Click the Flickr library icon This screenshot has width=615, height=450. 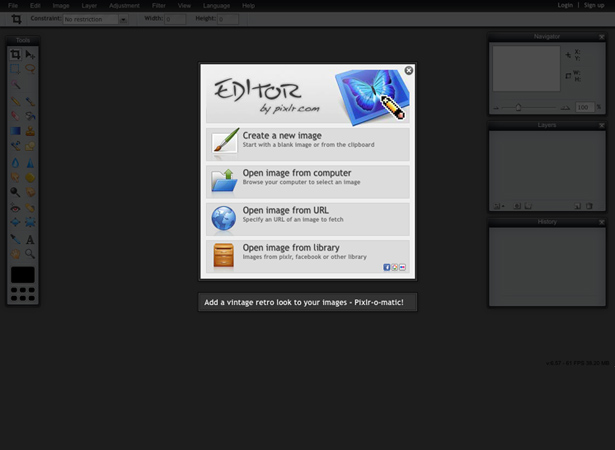pos(402,267)
